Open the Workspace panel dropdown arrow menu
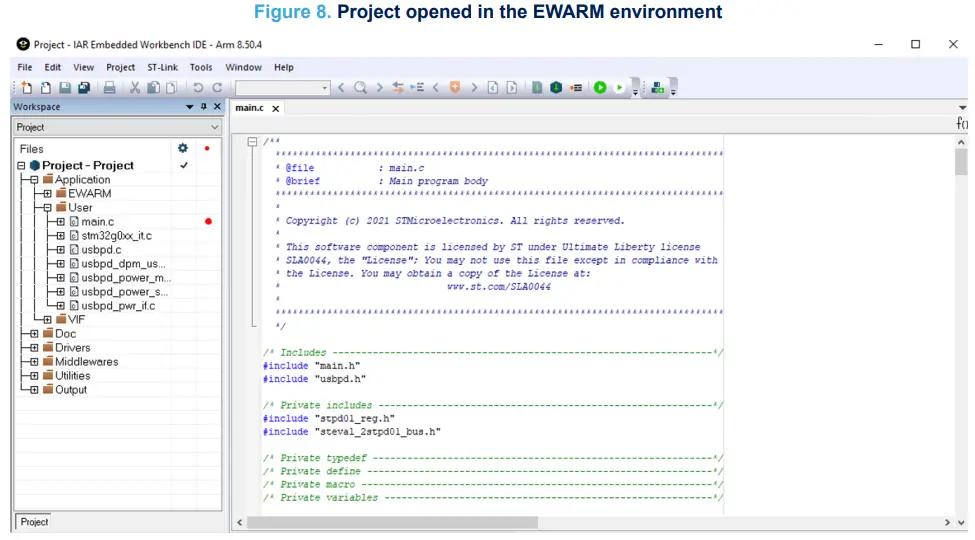 (190, 107)
